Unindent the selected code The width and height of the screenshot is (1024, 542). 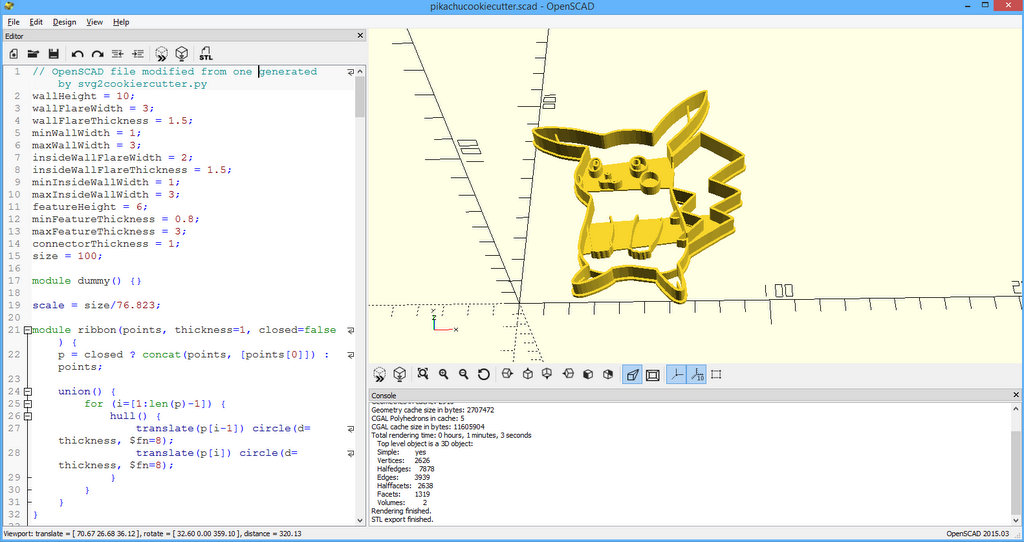118,54
